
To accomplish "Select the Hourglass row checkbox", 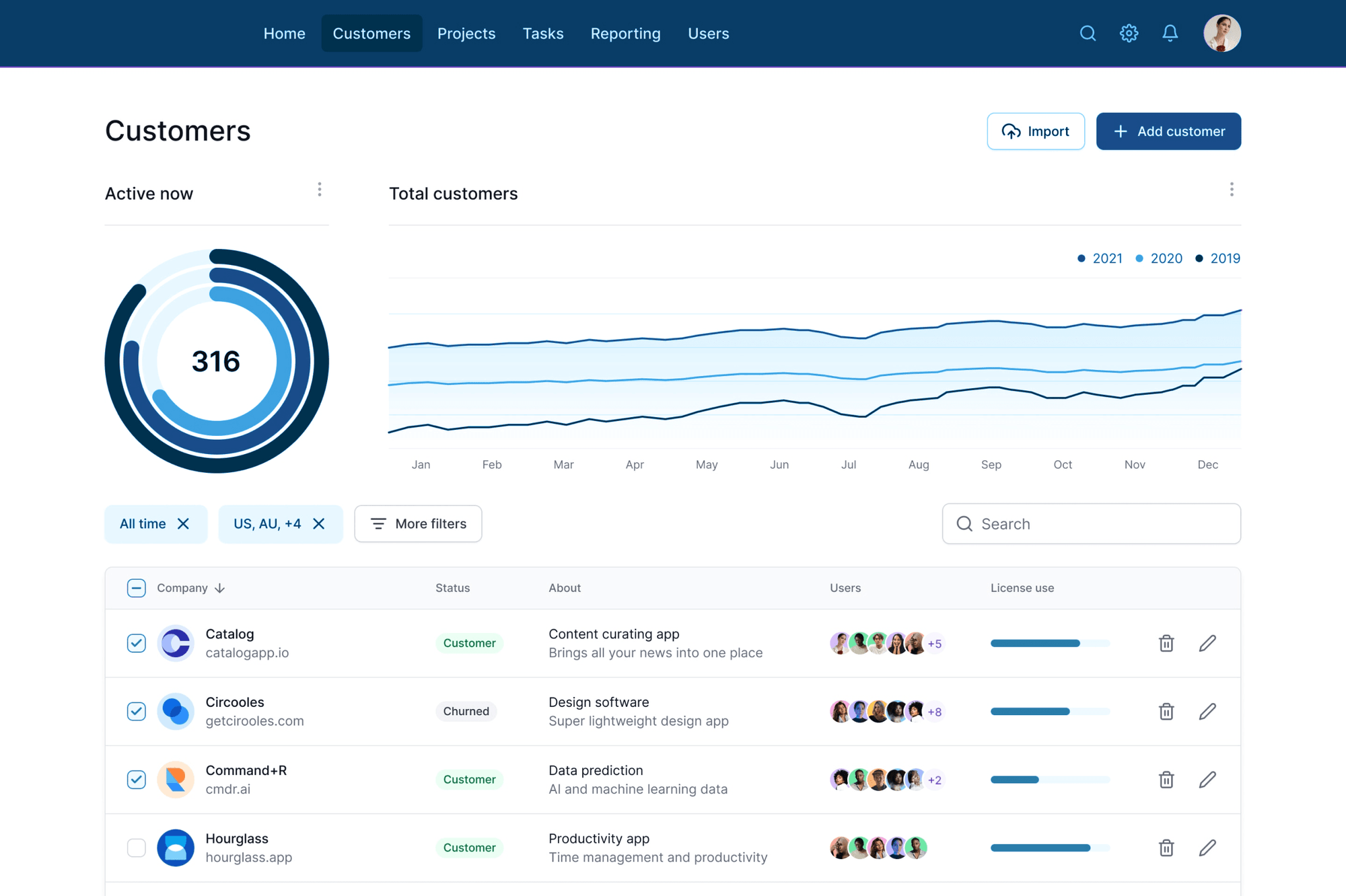I will point(137,848).
